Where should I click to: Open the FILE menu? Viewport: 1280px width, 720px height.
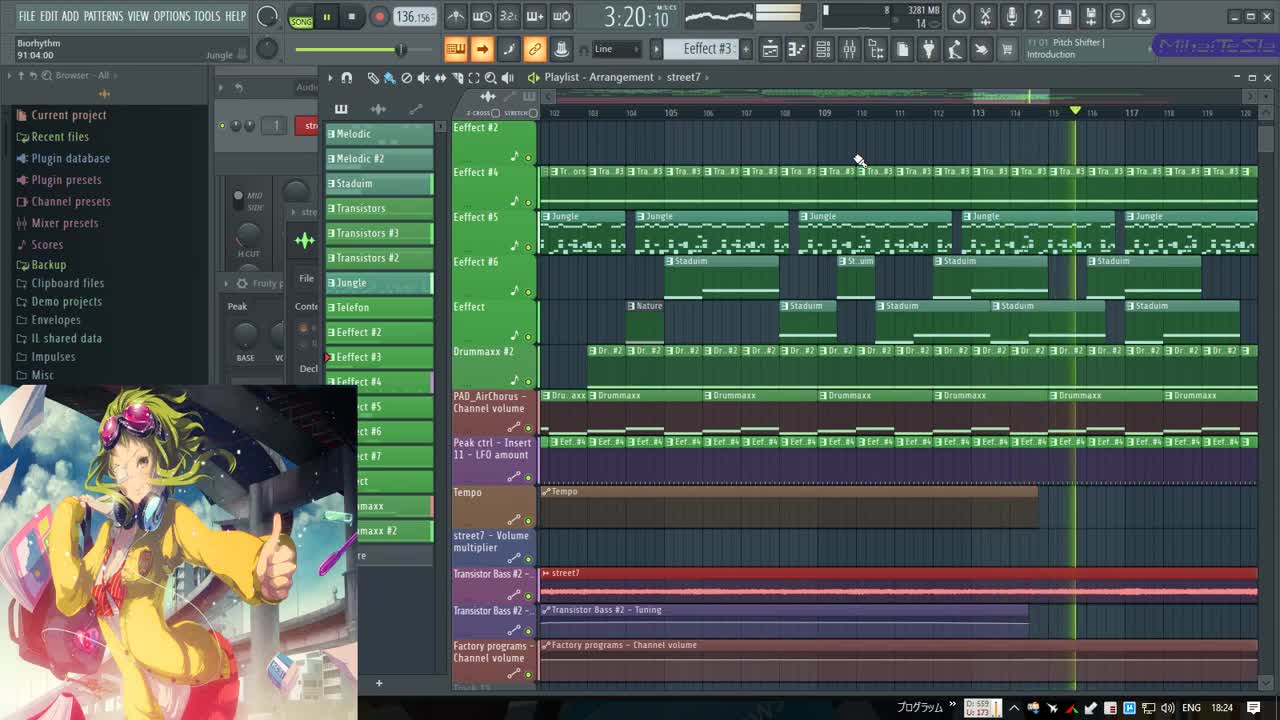click(27, 16)
